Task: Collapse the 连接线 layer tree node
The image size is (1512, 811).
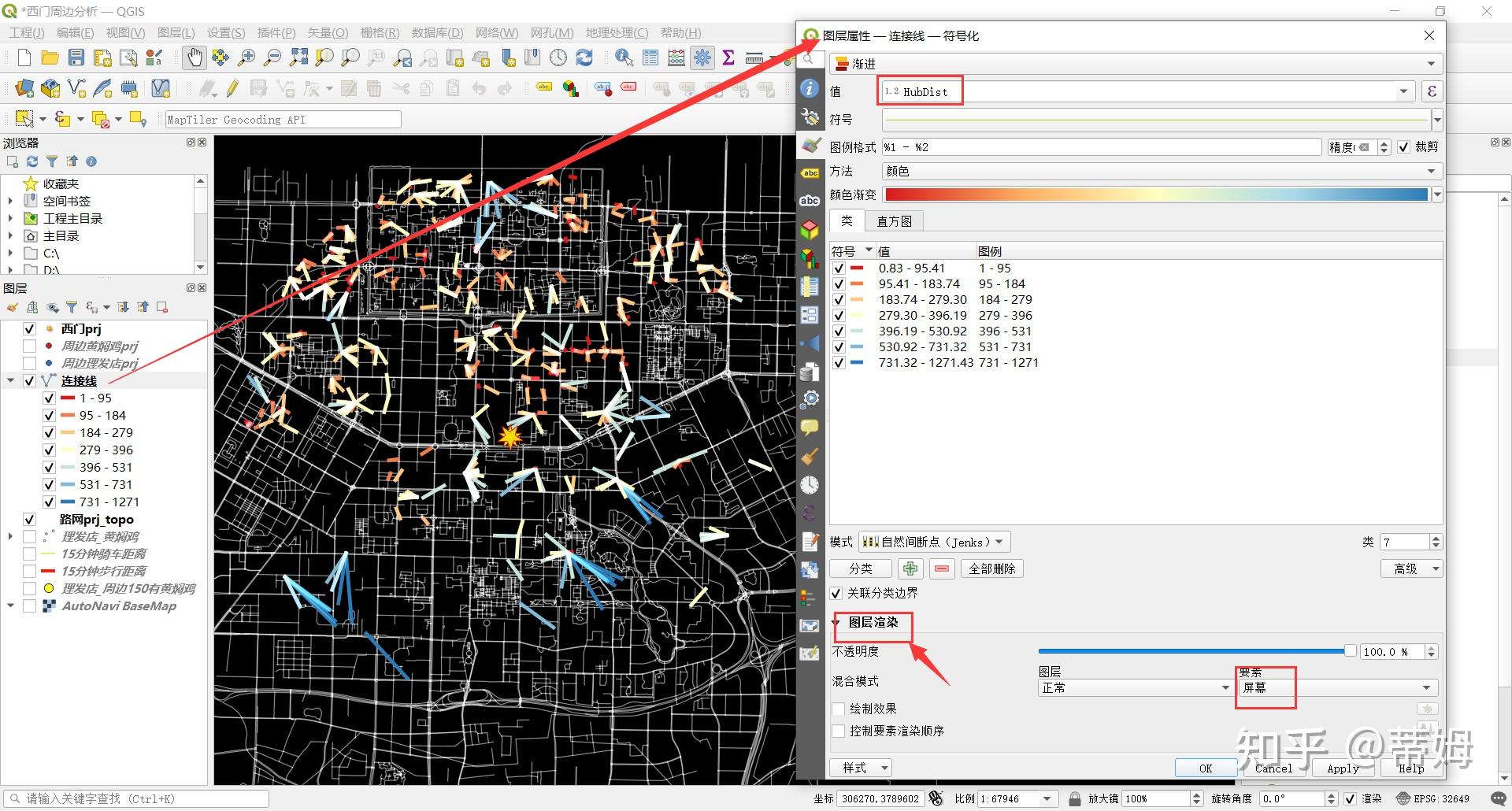Action: coord(11,381)
